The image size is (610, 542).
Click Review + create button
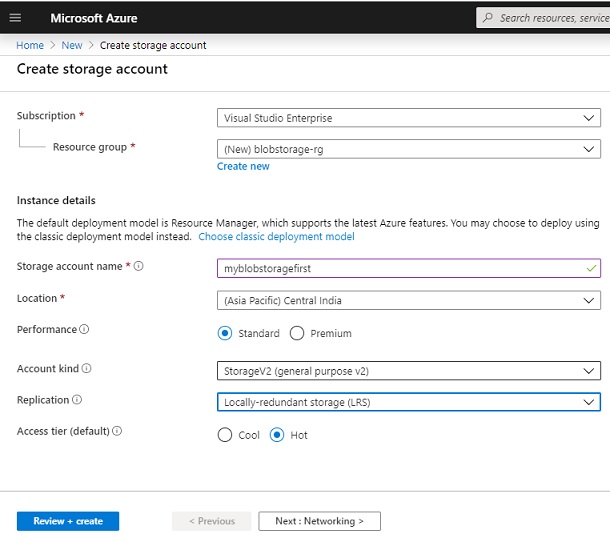pyautogui.click(x=68, y=521)
